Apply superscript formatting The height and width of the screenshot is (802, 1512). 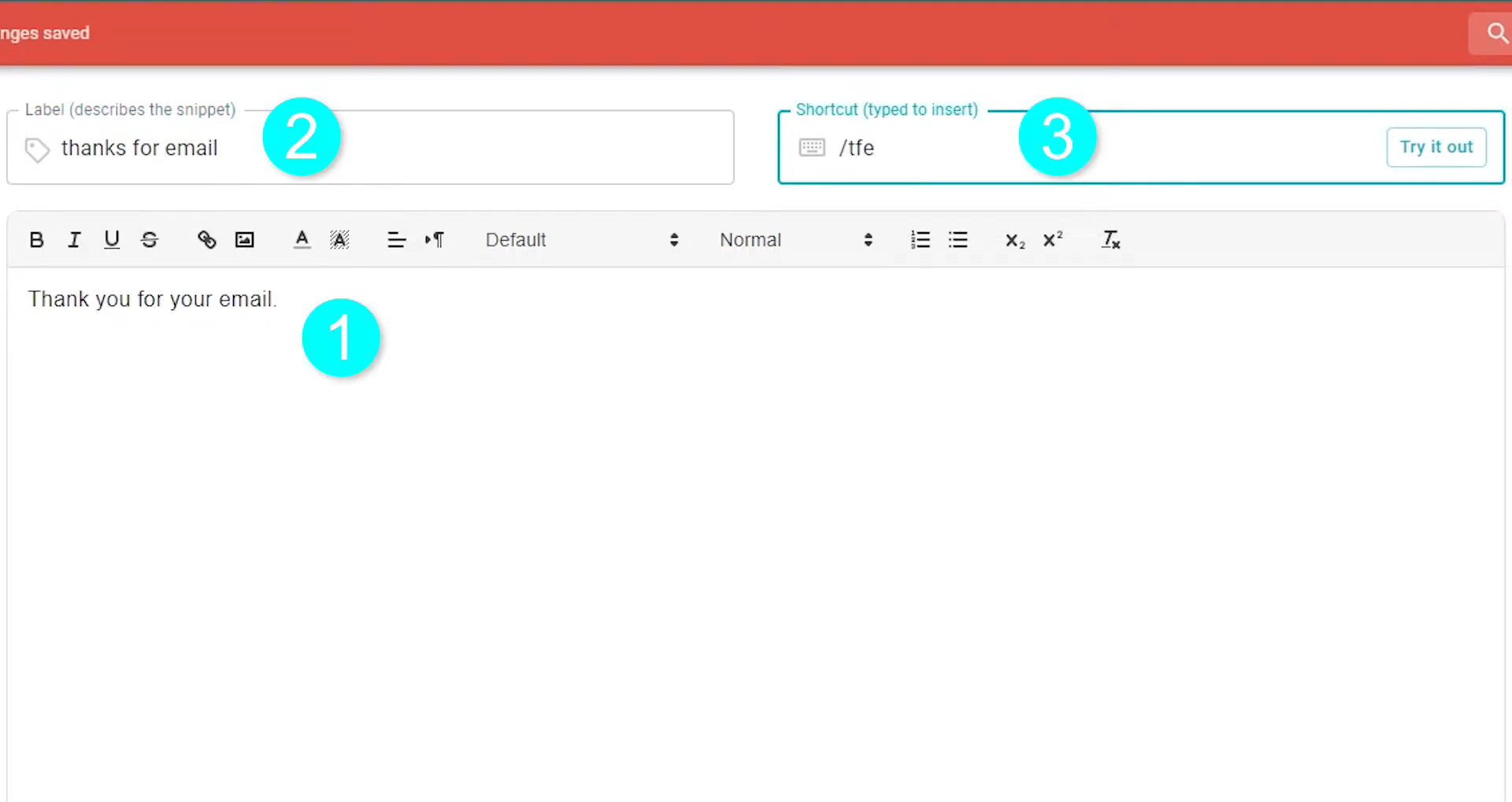(1053, 240)
